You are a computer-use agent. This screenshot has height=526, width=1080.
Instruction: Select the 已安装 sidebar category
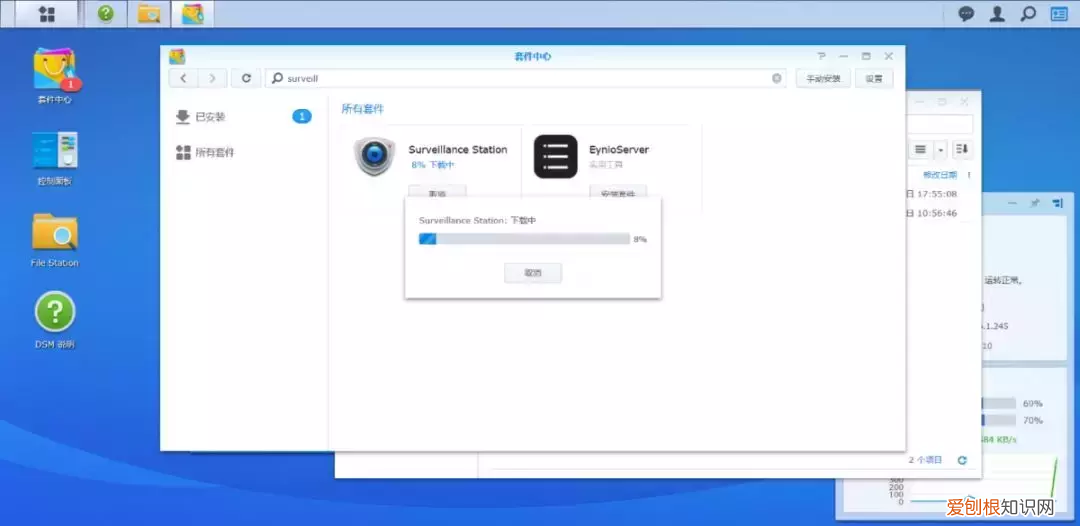[x=244, y=117]
